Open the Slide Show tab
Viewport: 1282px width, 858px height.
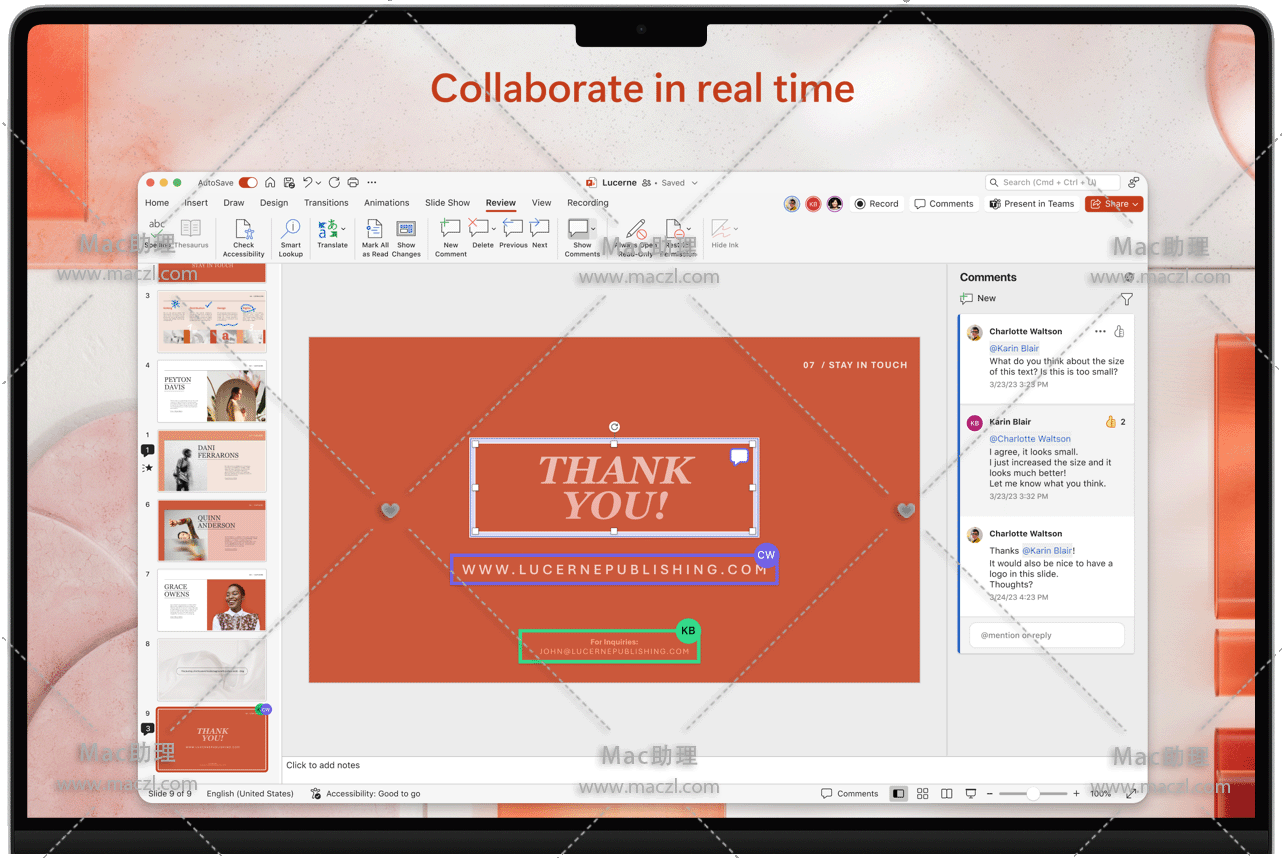click(447, 203)
